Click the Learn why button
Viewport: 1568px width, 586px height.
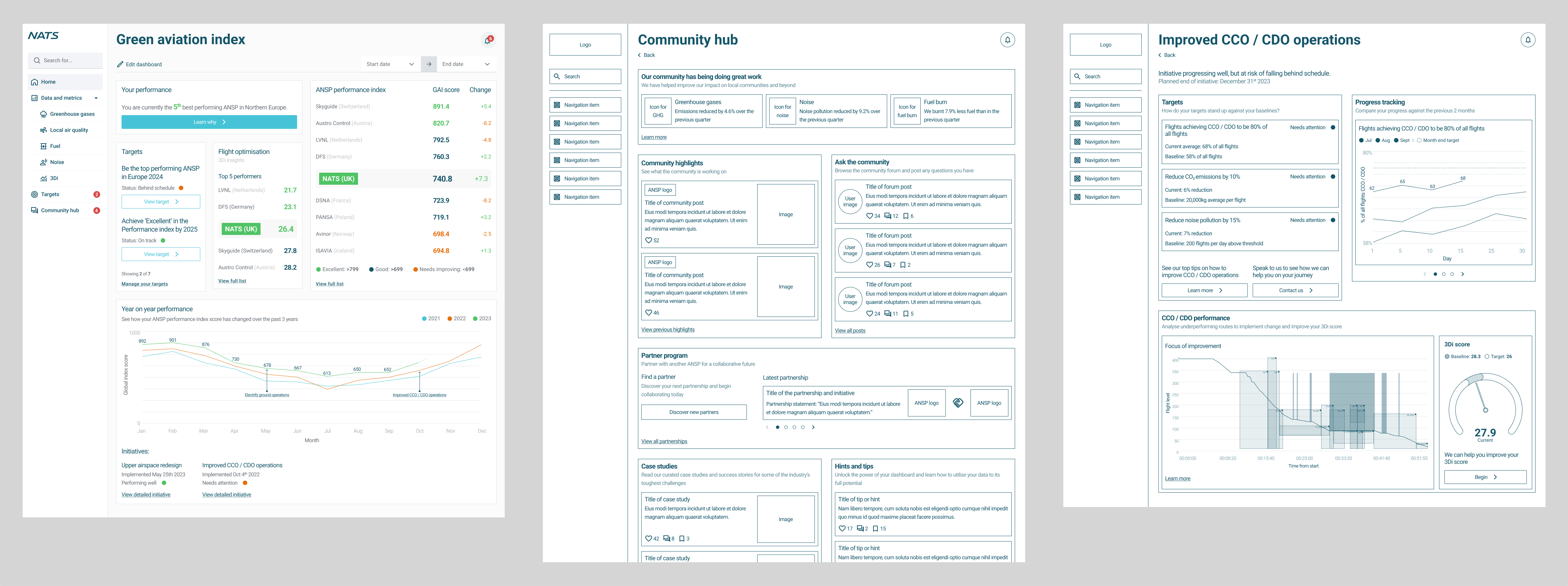(209, 122)
